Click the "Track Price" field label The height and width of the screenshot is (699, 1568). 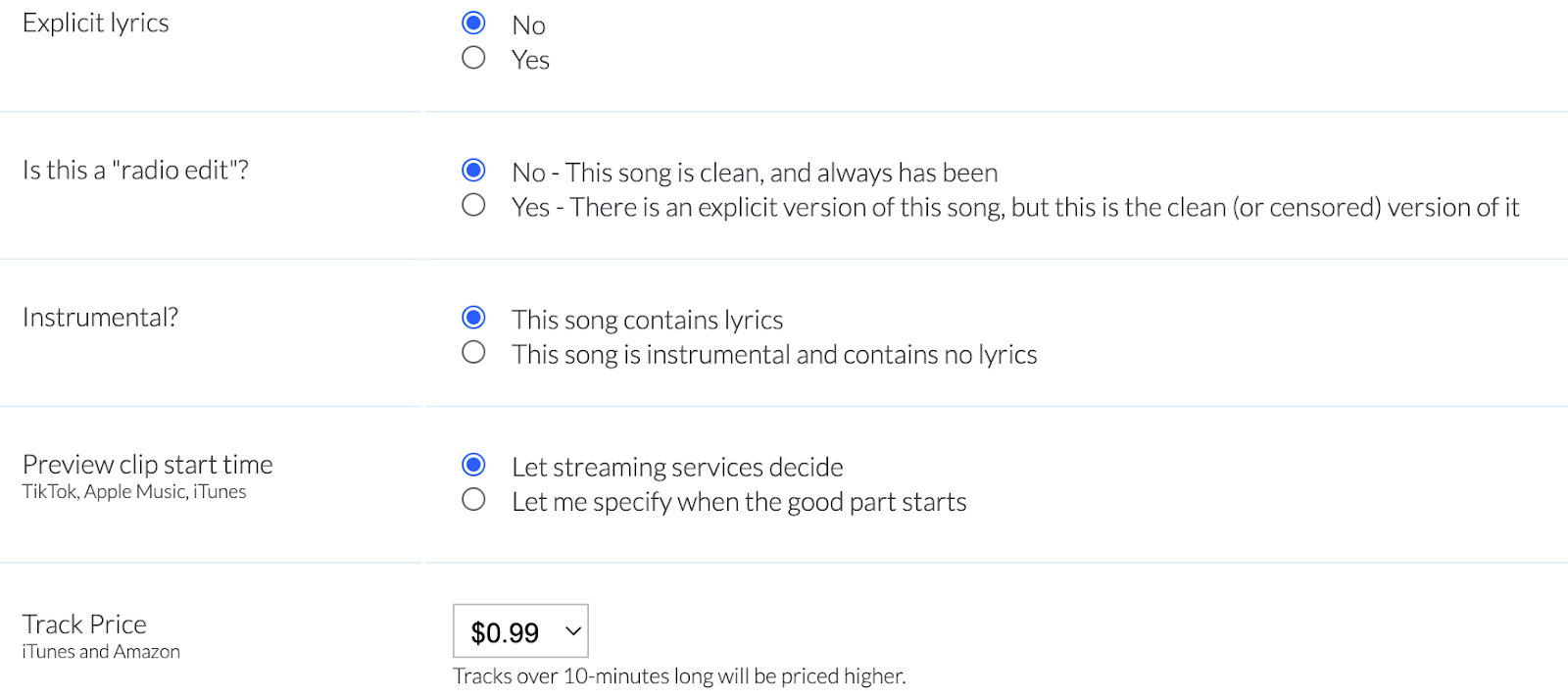coord(84,624)
